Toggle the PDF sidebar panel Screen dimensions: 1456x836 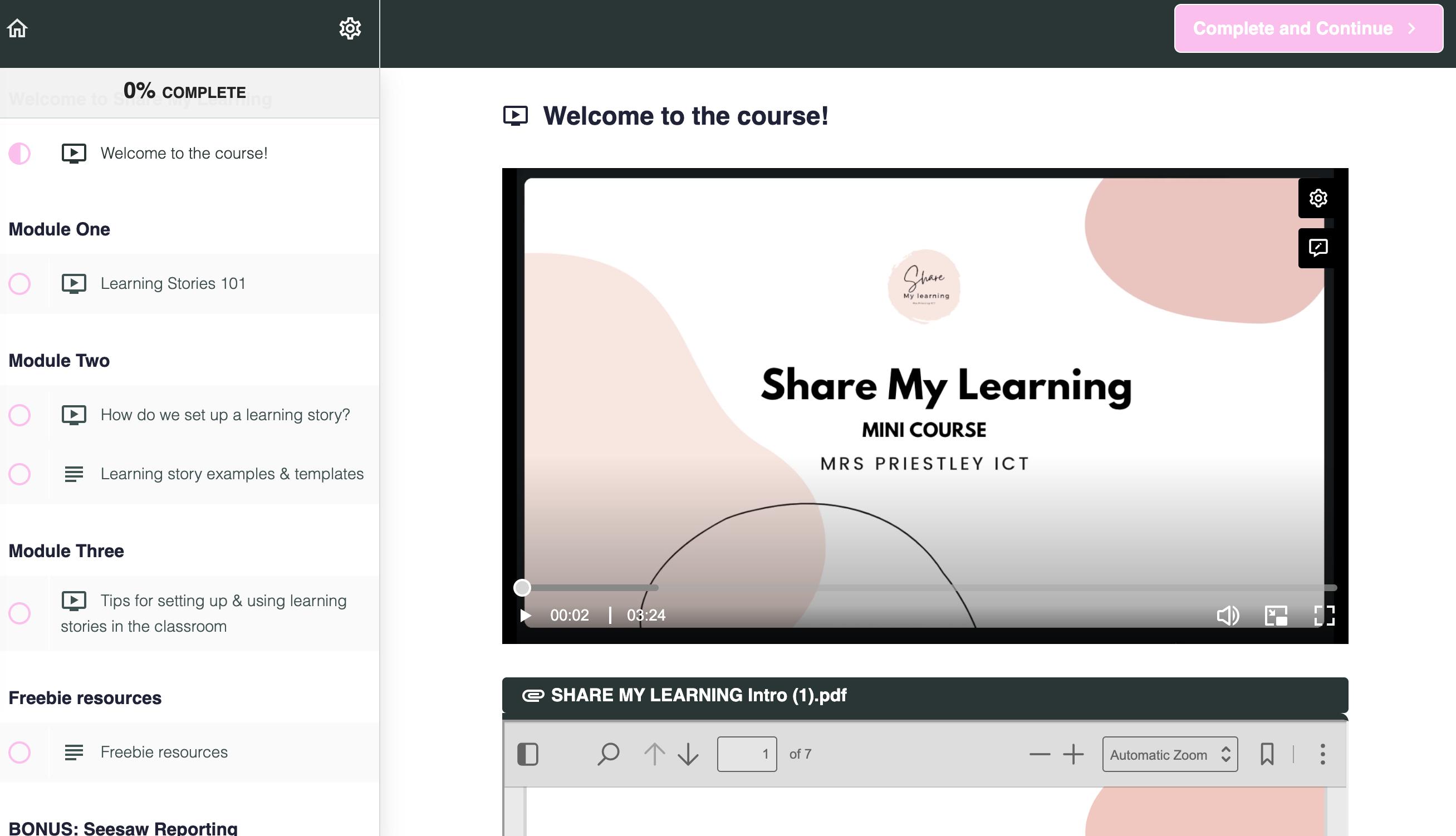click(x=527, y=755)
